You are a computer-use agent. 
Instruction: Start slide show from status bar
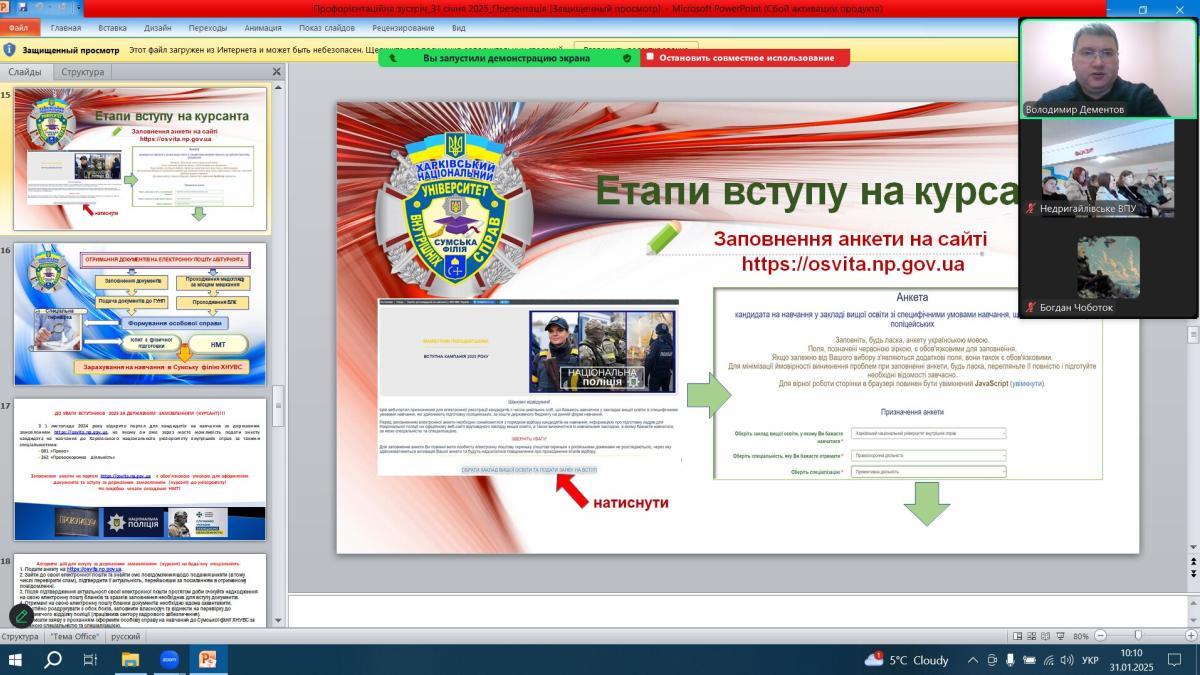pos(1058,636)
